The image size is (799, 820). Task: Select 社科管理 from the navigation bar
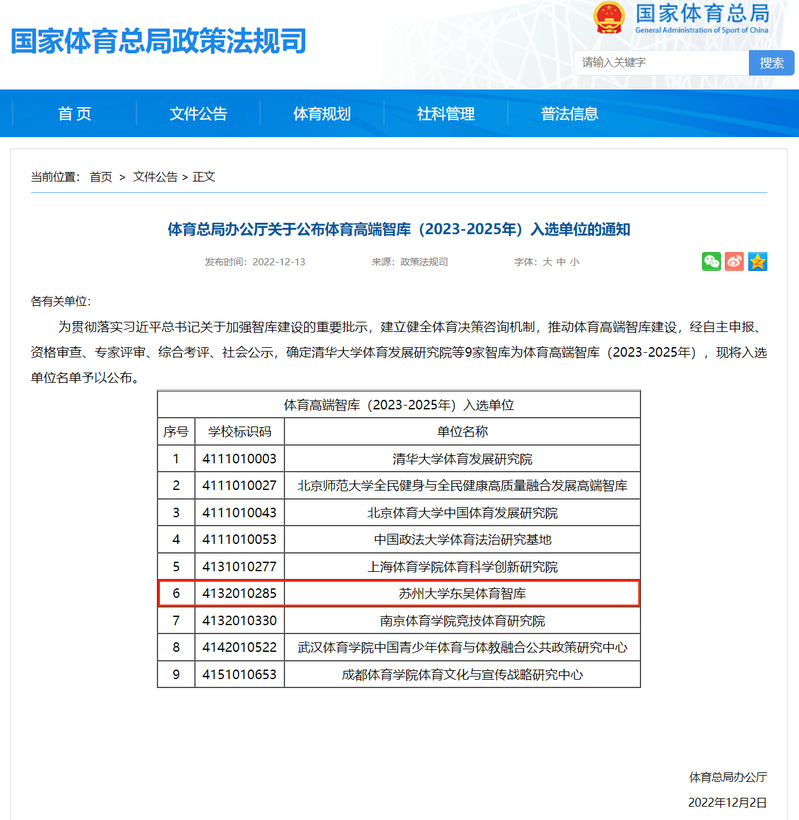point(446,114)
